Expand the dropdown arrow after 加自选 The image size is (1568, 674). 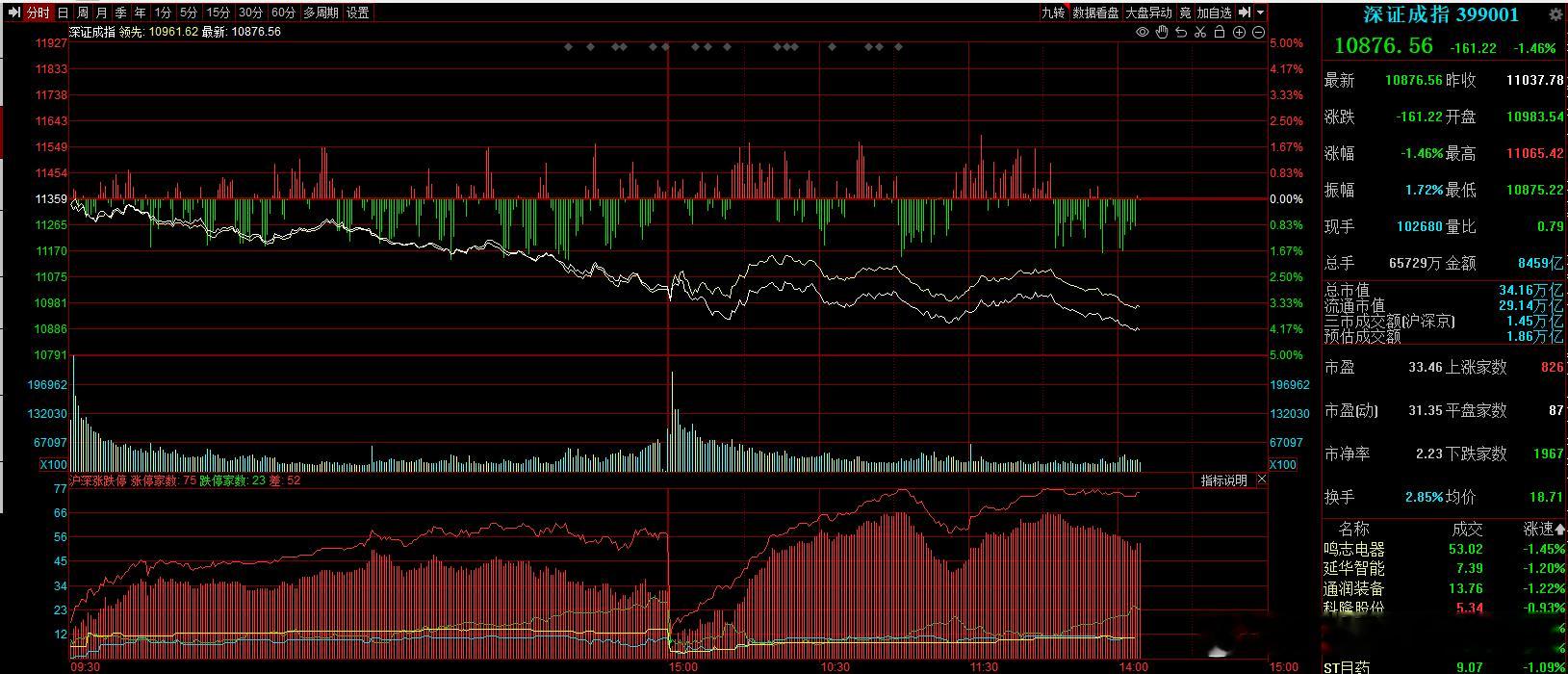tap(1261, 13)
